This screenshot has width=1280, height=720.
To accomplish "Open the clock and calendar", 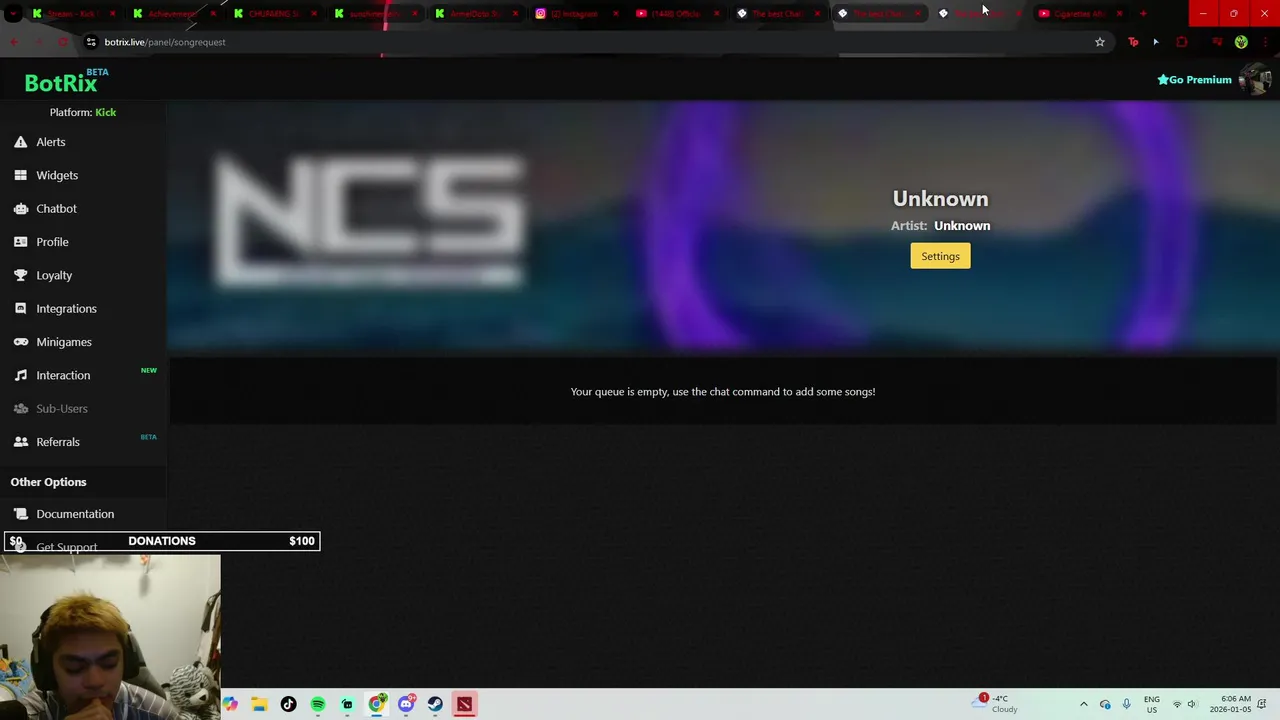I will tap(1230, 704).
